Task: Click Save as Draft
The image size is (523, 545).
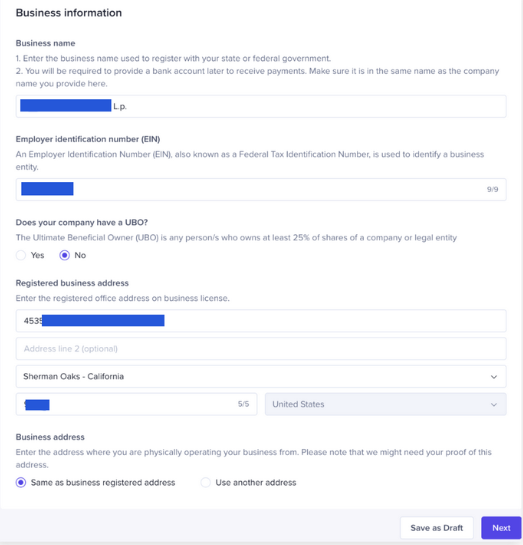Action: click(x=436, y=528)
